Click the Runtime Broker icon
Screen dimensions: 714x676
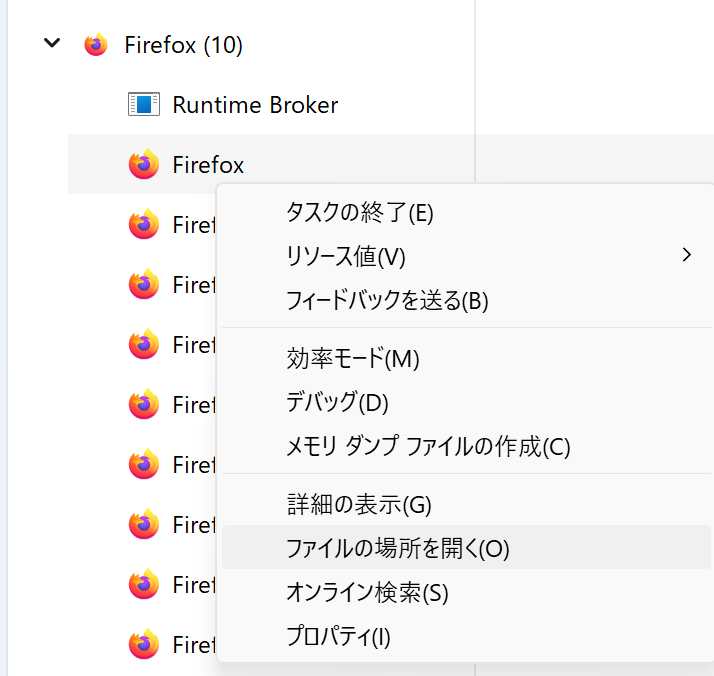pos(144,104)
